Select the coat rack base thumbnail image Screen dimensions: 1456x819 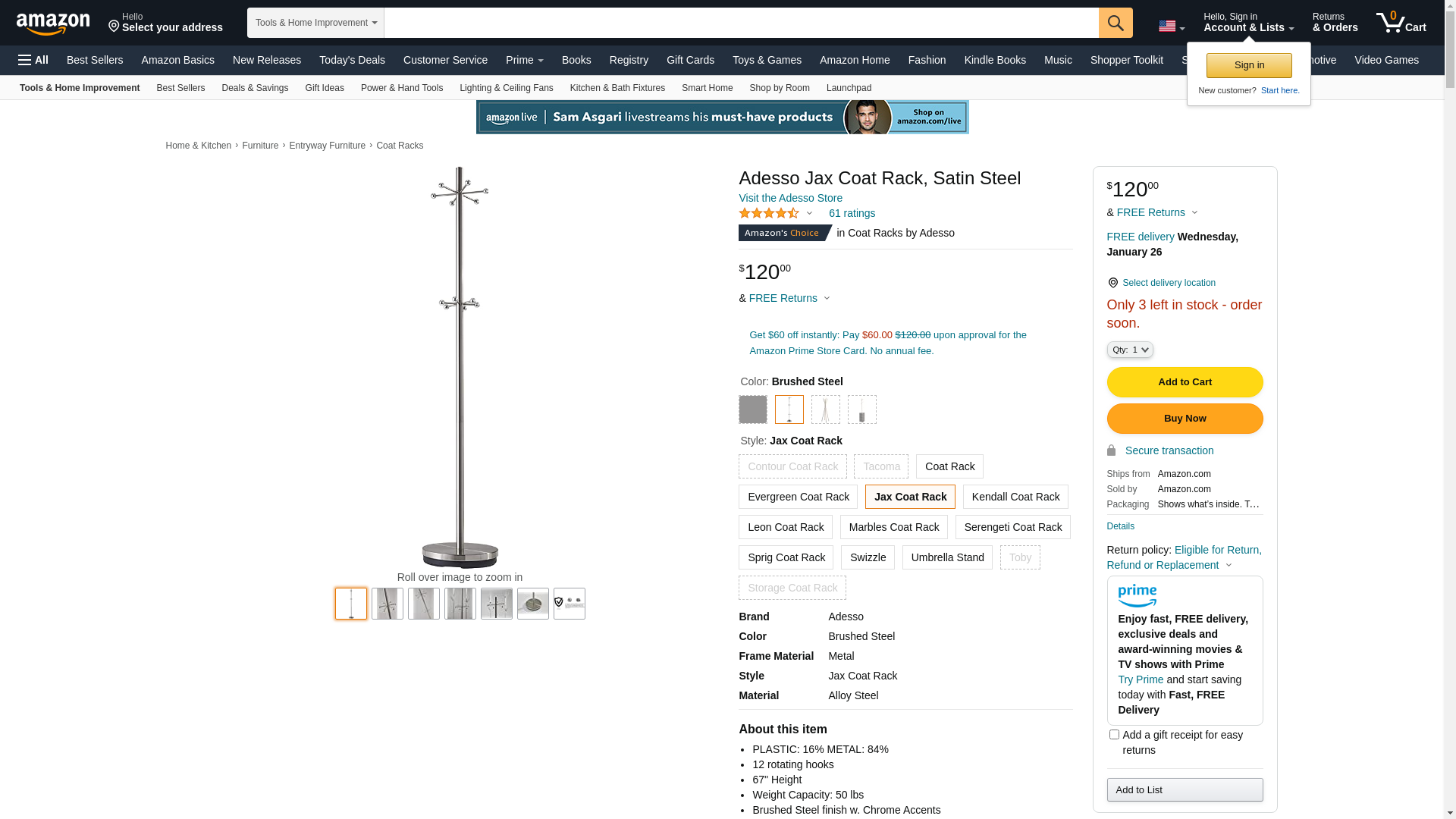pyautogui.click(x=533, y=604)
